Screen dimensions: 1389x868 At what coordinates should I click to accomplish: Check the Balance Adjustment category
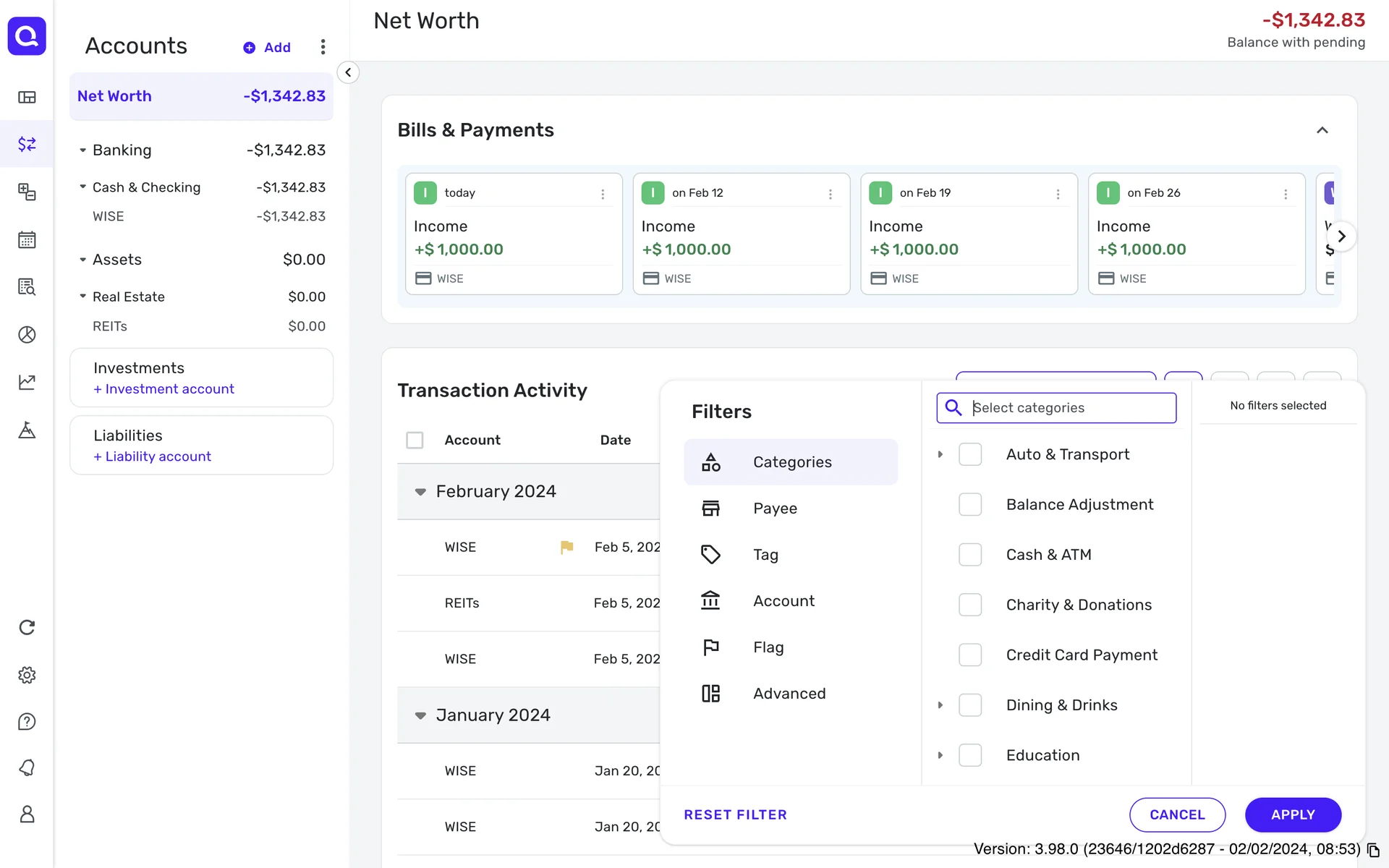969,505
